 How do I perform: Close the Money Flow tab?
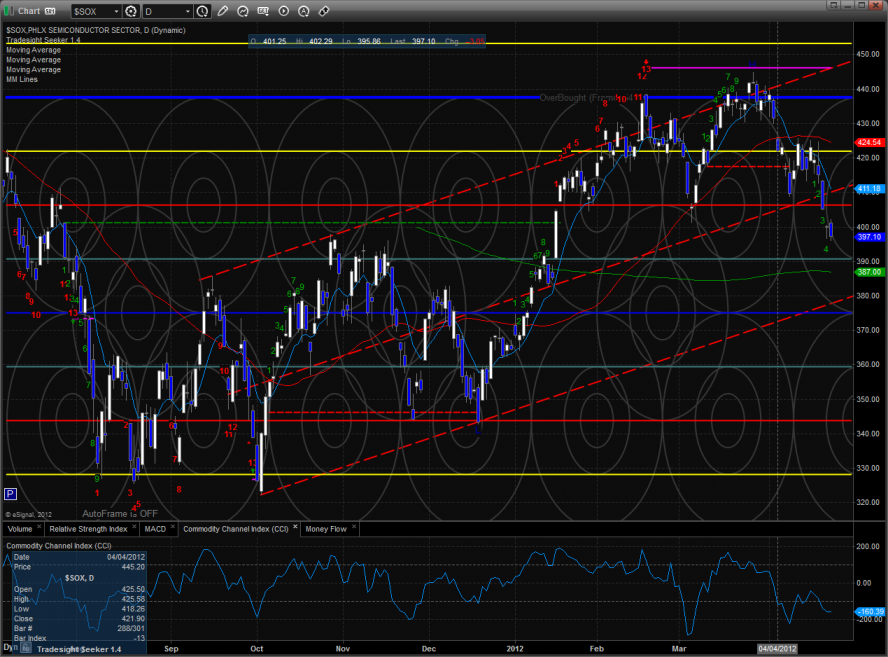(353, 528)
